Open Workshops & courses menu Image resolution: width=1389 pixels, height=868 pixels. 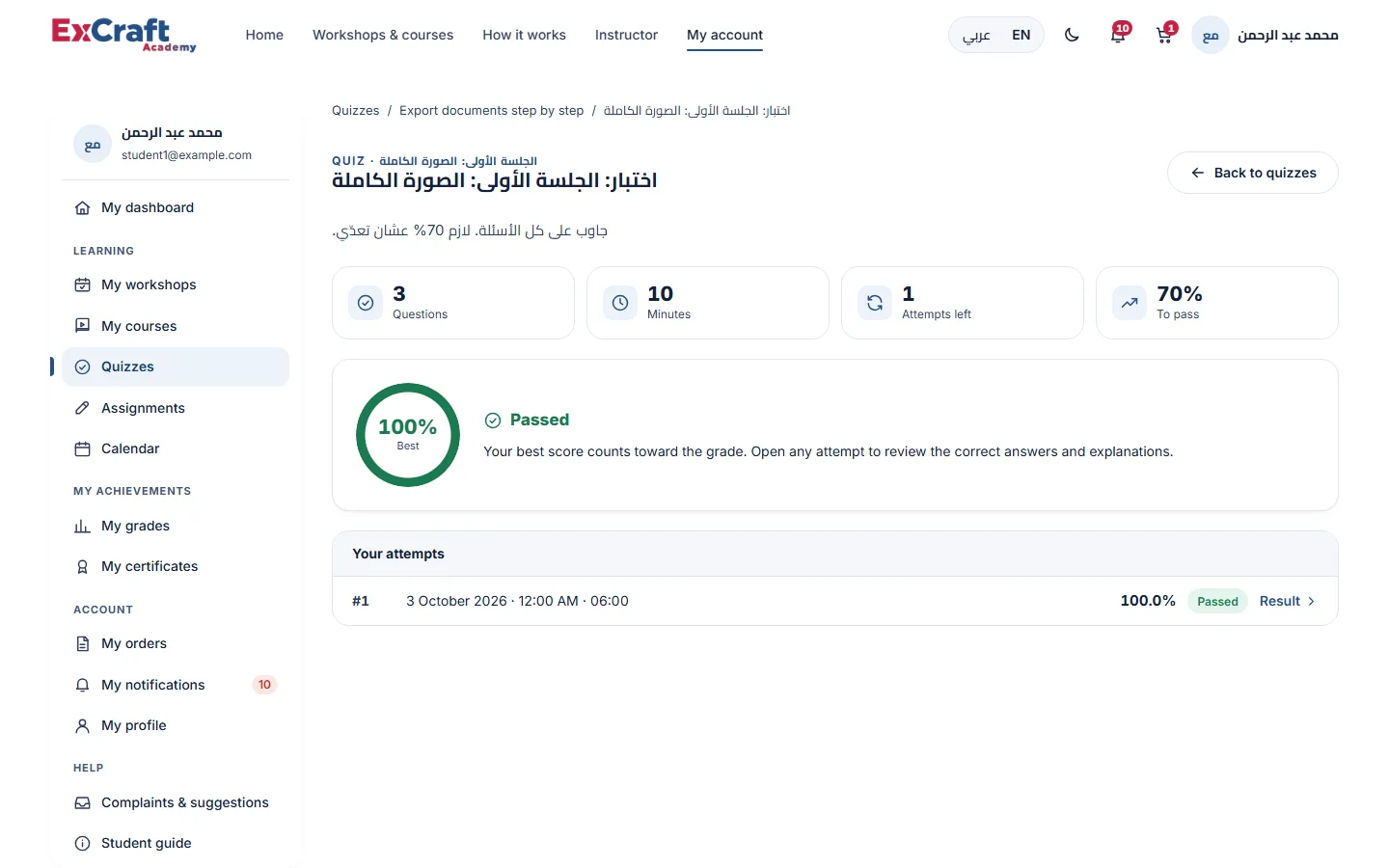(x=383, y=35)
